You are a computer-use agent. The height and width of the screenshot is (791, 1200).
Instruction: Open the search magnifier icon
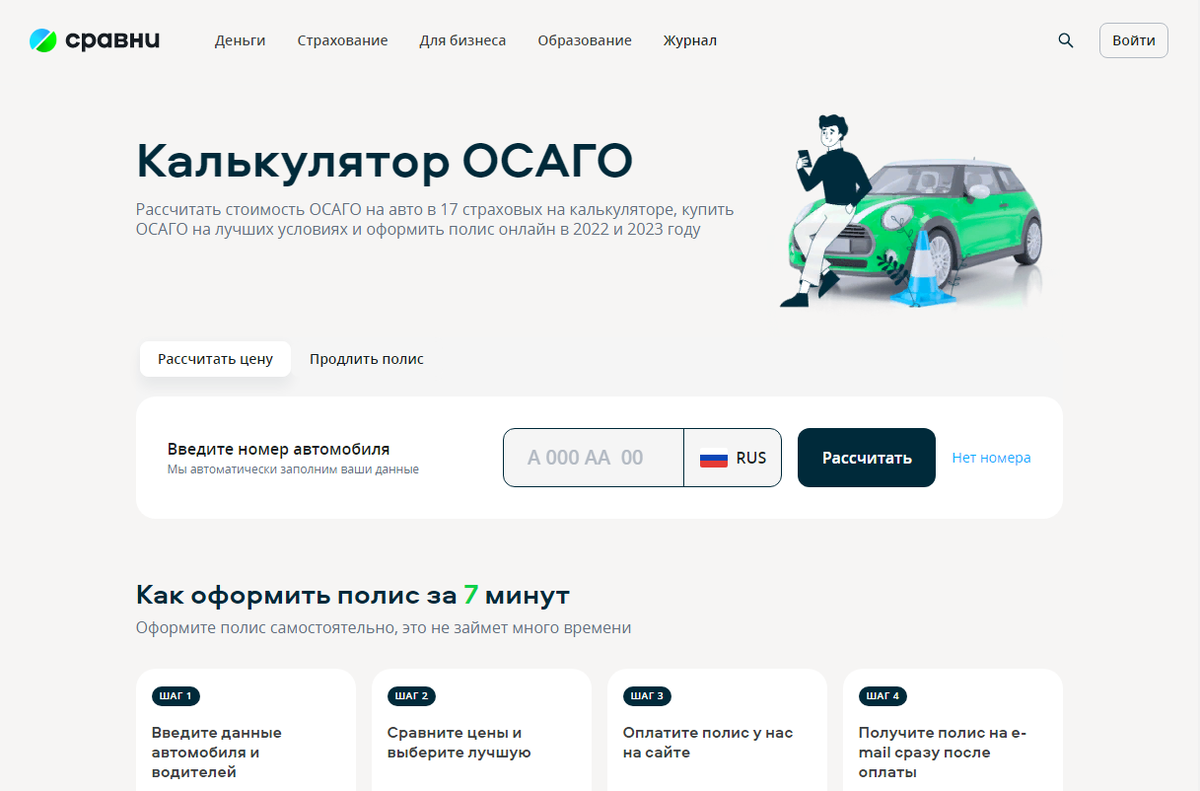[x=1066, y=41]
